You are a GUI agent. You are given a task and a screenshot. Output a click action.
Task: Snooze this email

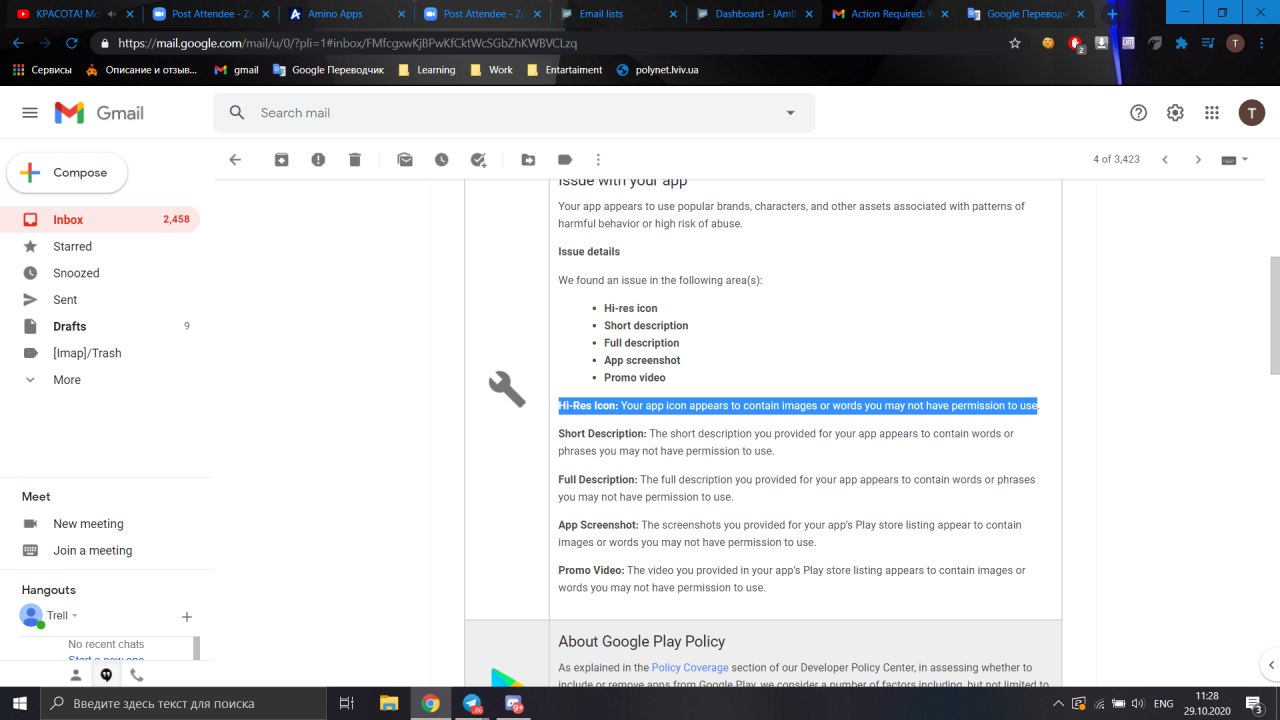441,160
